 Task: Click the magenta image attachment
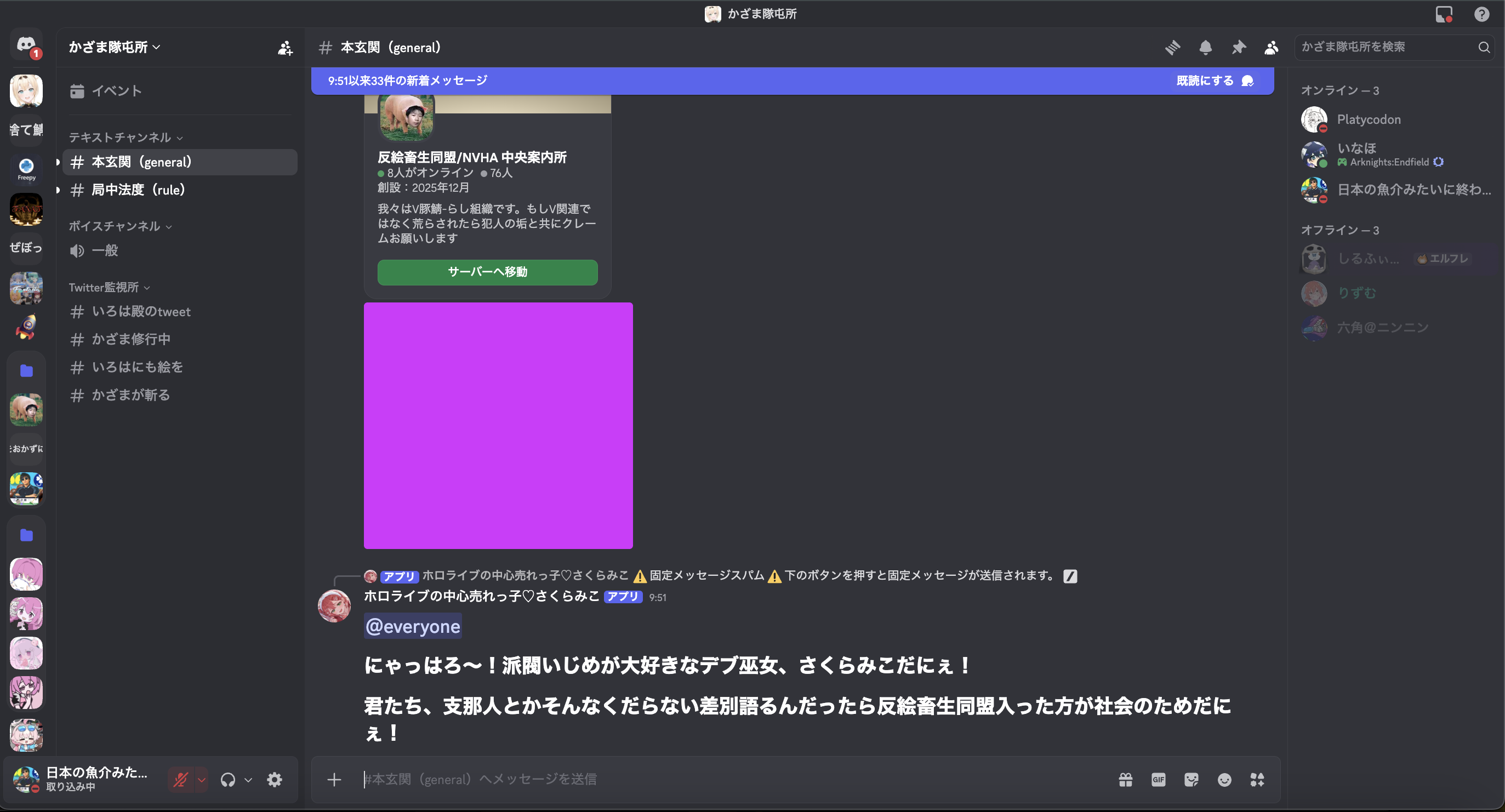click(x=498, y=425)
